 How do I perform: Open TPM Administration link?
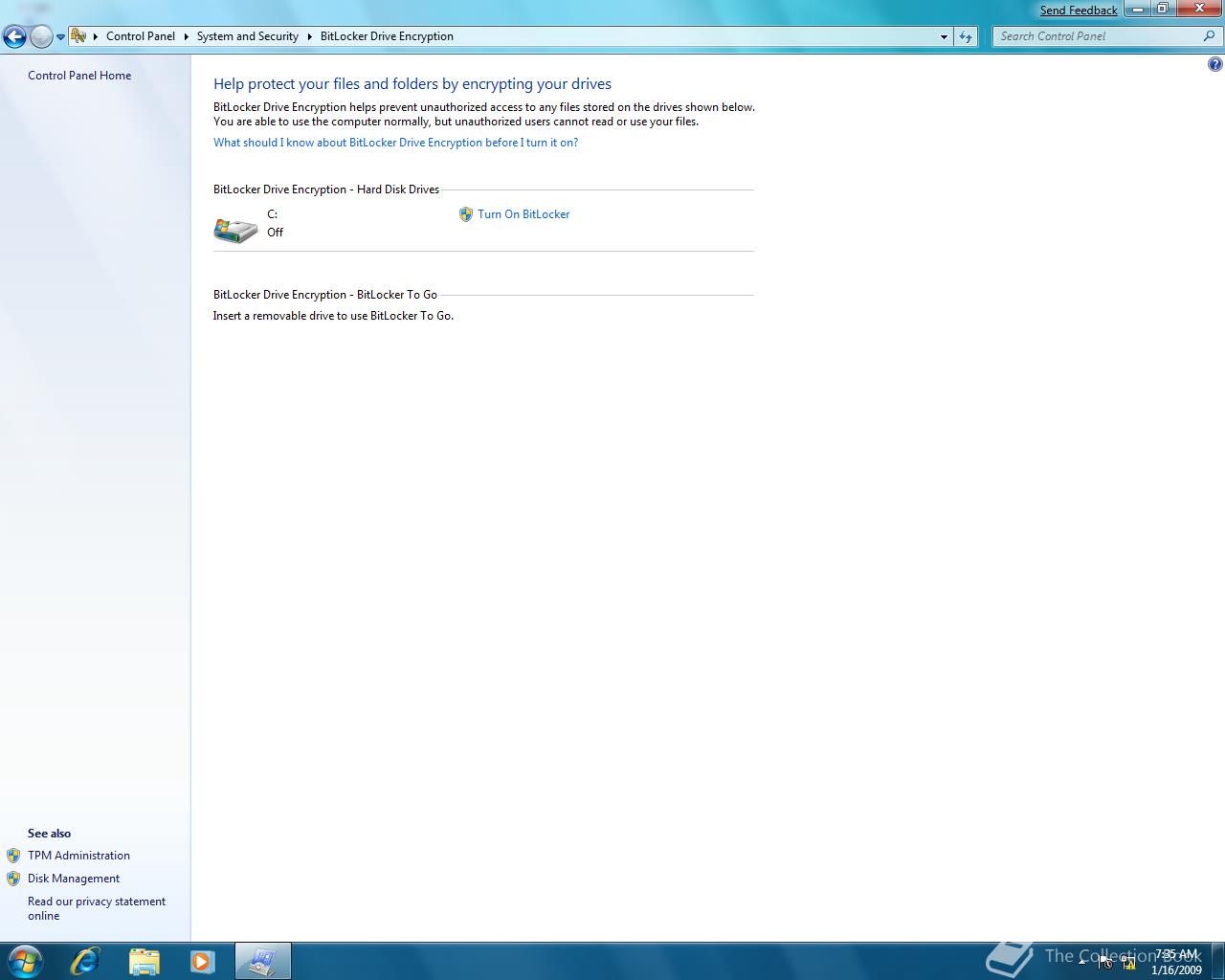(x=78, y=856)
